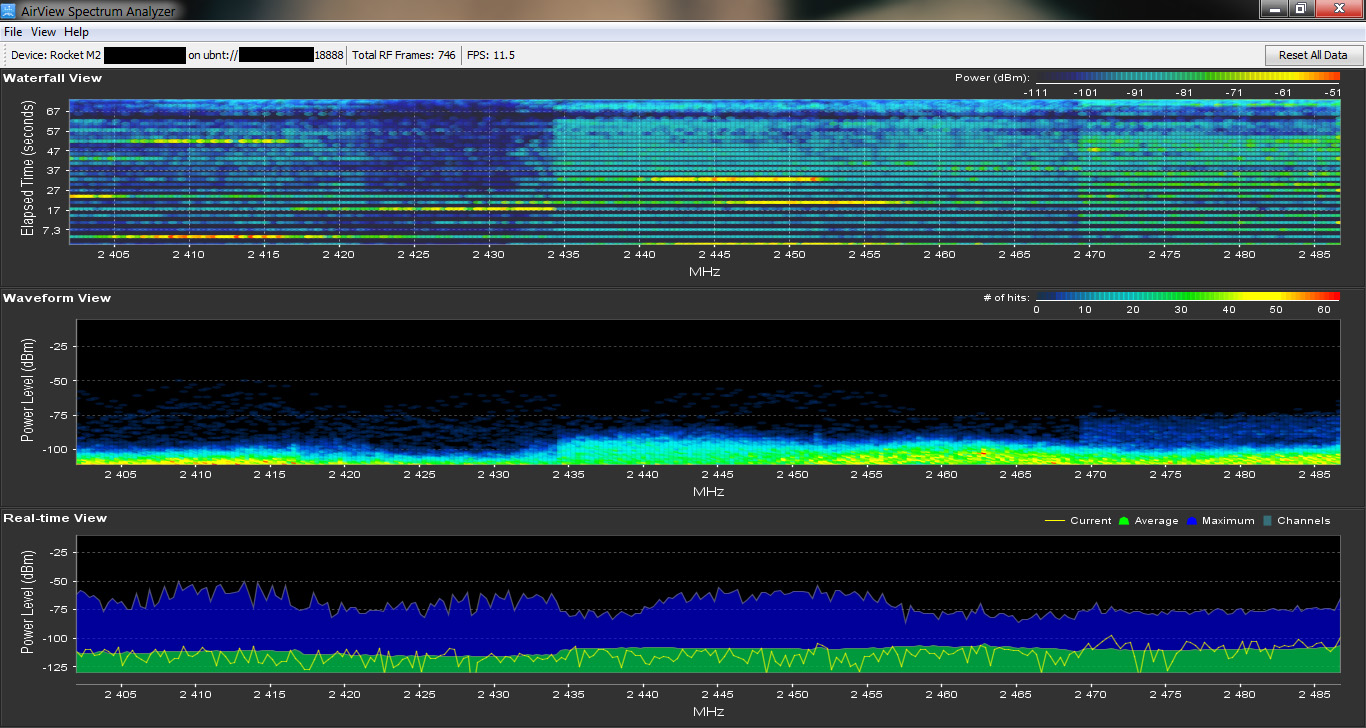The height and width of the screenshot is (728, 1366).
Task: Restore down the AirView window
Action: coord(1301,9)
